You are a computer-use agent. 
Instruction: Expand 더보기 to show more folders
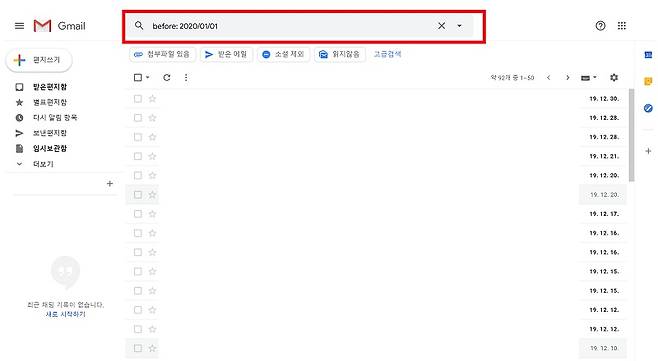tap(43, 164)
